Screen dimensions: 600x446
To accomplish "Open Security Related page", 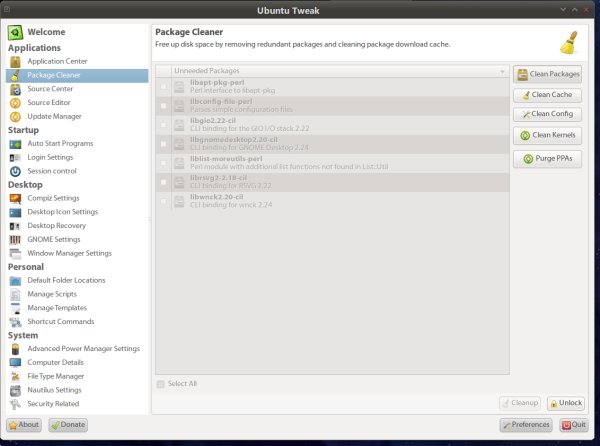I will point(53,404).
